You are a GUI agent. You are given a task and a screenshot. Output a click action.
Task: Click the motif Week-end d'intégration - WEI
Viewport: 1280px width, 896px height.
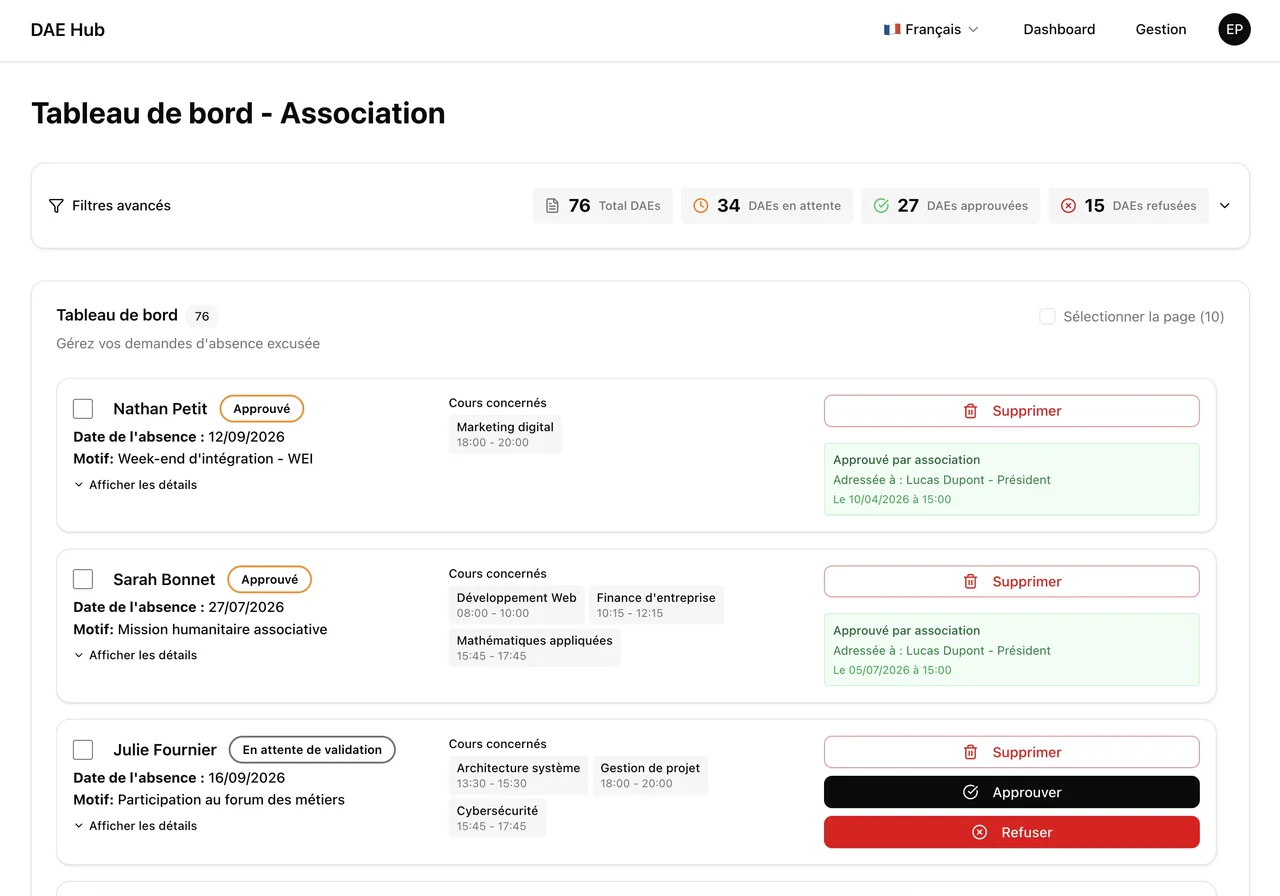(x=216, y=459)
